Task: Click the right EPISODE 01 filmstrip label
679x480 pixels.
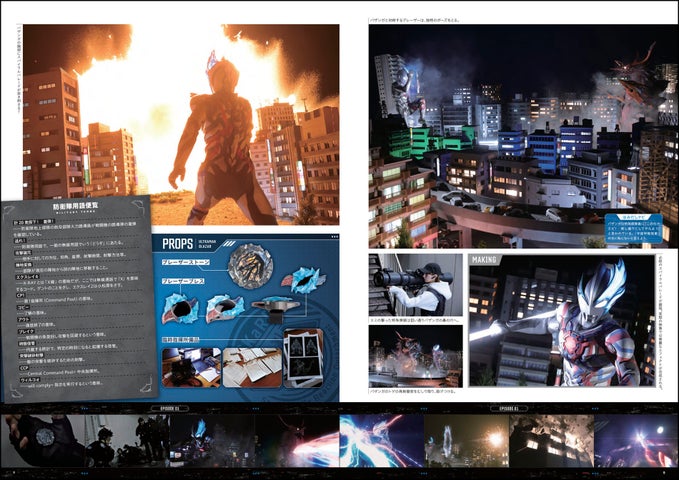Action: coord(509,409)
